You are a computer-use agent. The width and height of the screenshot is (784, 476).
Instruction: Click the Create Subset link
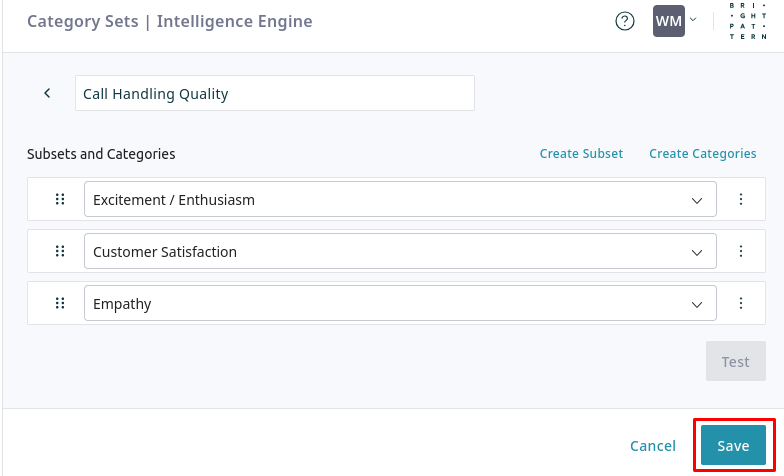(x=581, y=154)
